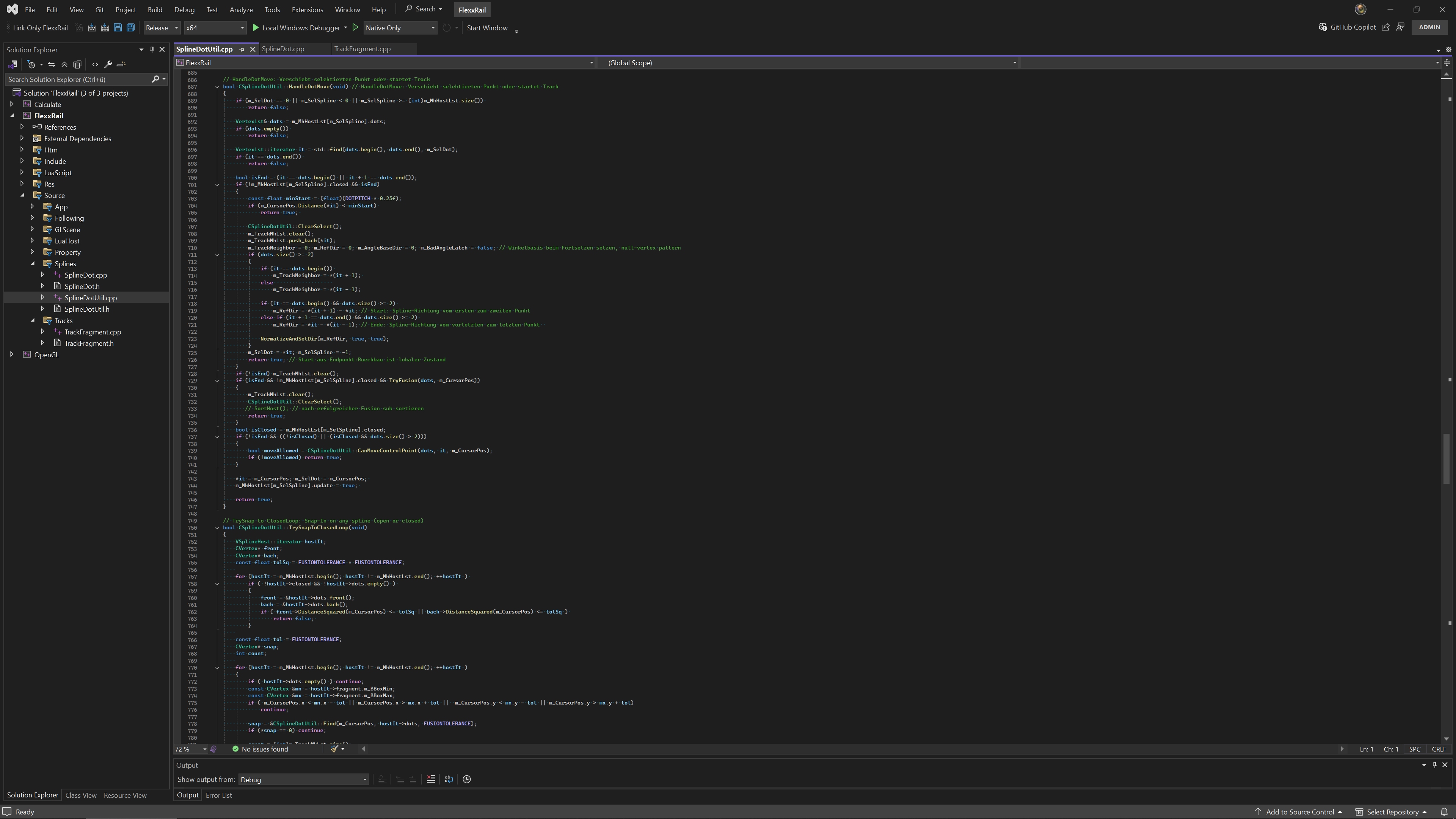Open the 72 % zoom level dropdown
The height and width of the screenshot is (819, 1456).
pyautogui.click(x=191, y=749)
